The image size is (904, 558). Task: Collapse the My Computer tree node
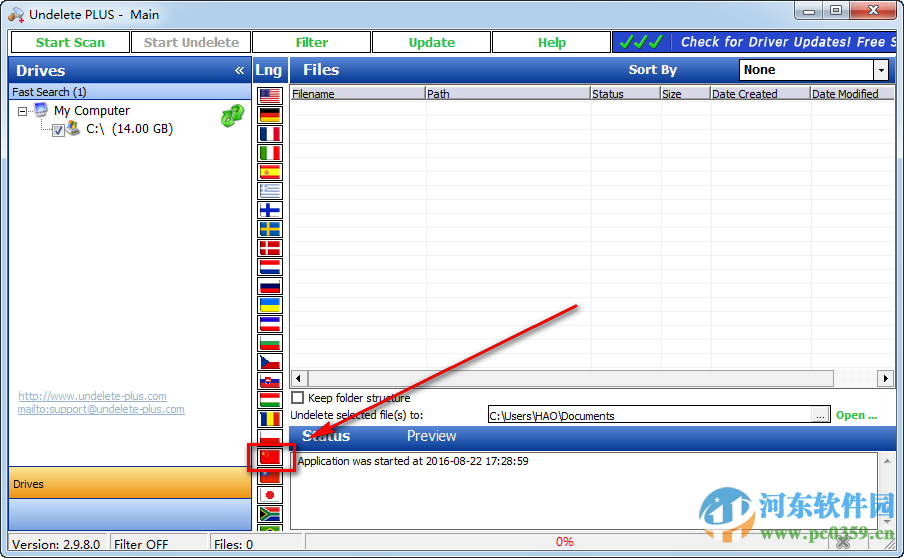22,111
